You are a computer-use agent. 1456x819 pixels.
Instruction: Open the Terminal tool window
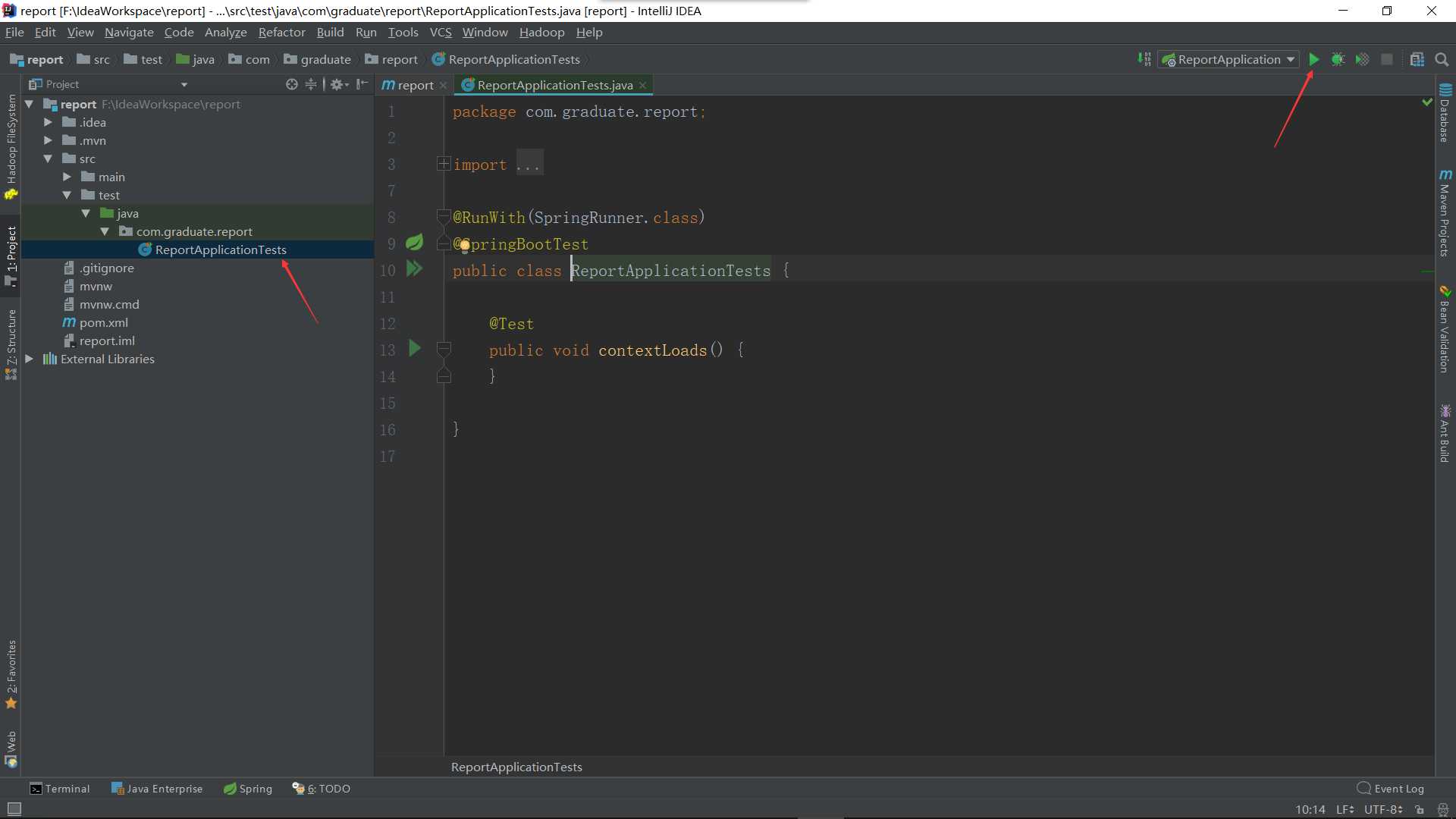59,789
